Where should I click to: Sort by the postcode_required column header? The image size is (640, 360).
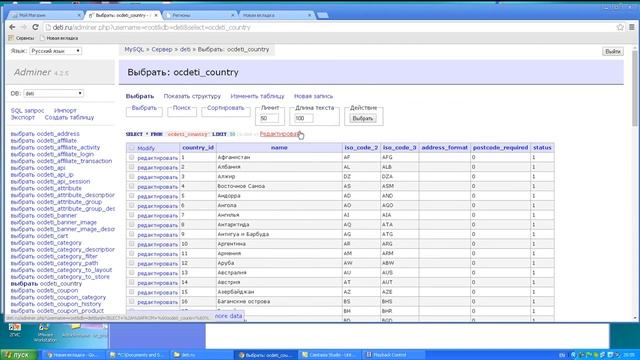point(500,148)
